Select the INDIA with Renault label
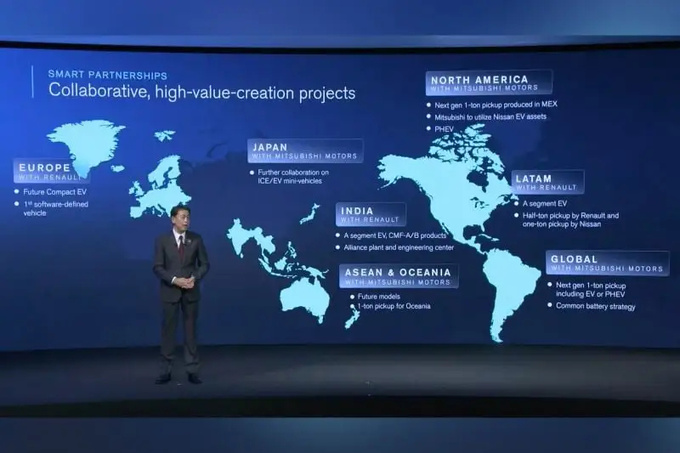Screen dimensions: 680x453 370,214
